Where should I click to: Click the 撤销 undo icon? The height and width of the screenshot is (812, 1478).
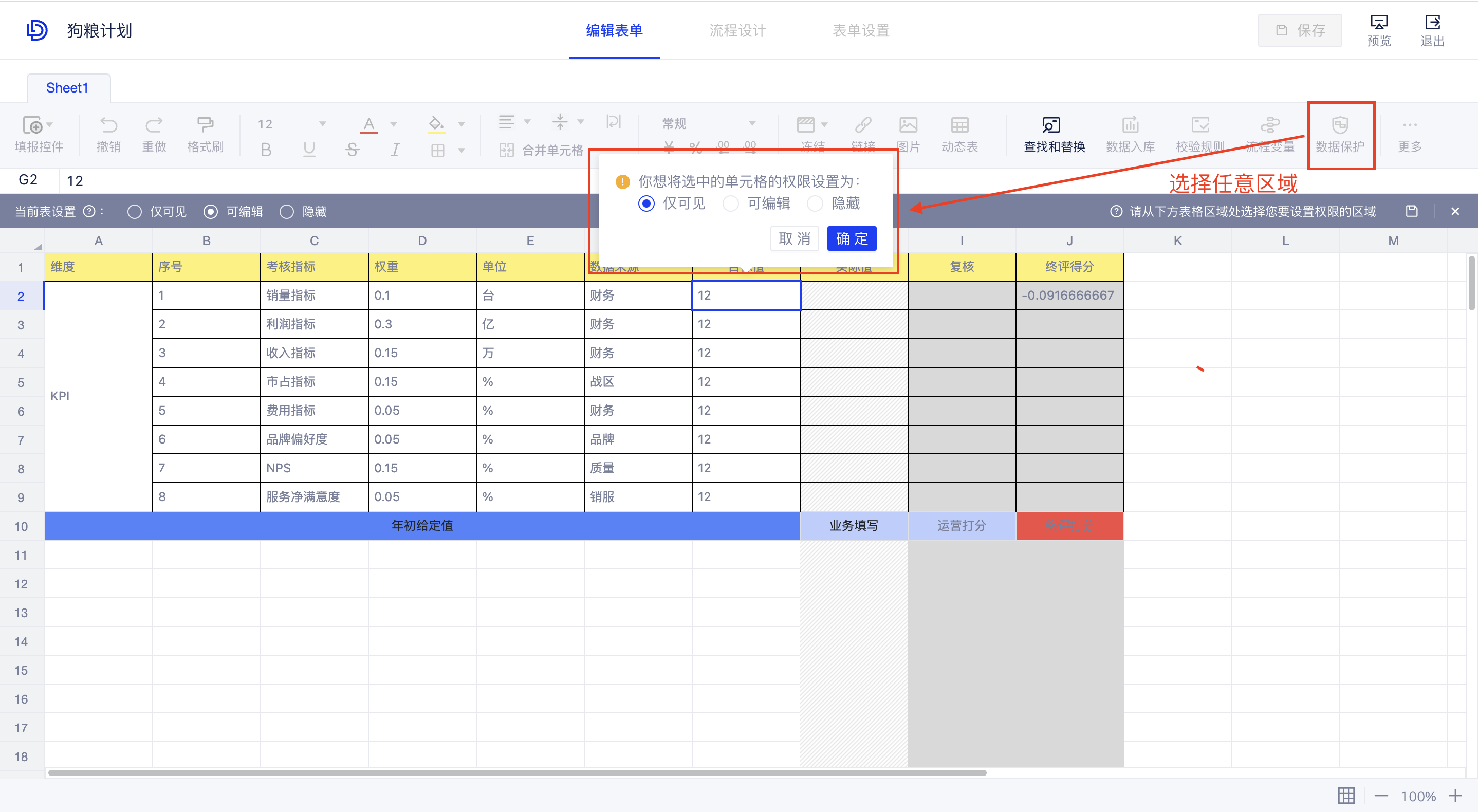108,134
